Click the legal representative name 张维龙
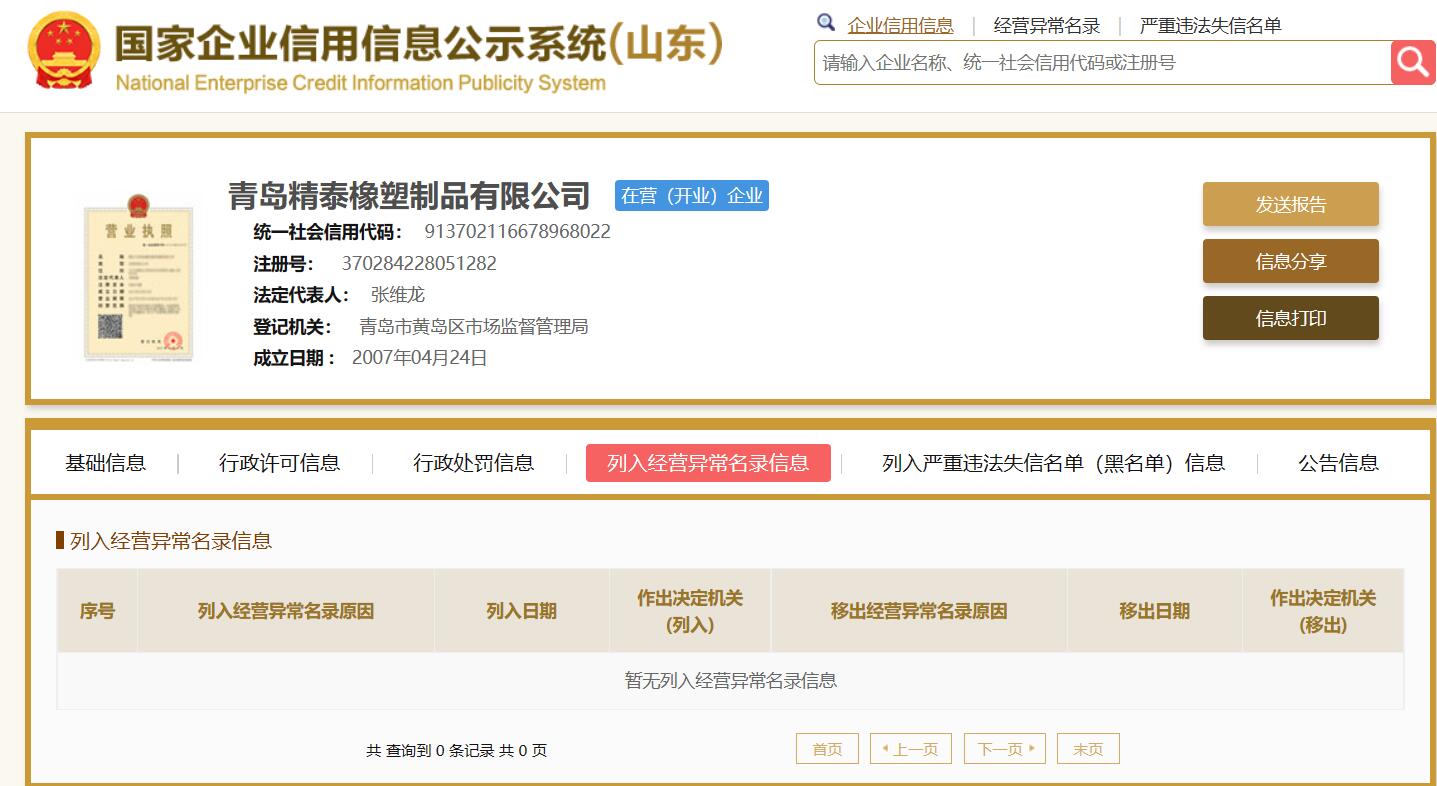The image size is (1437, 786). click(x=398, y=295)
